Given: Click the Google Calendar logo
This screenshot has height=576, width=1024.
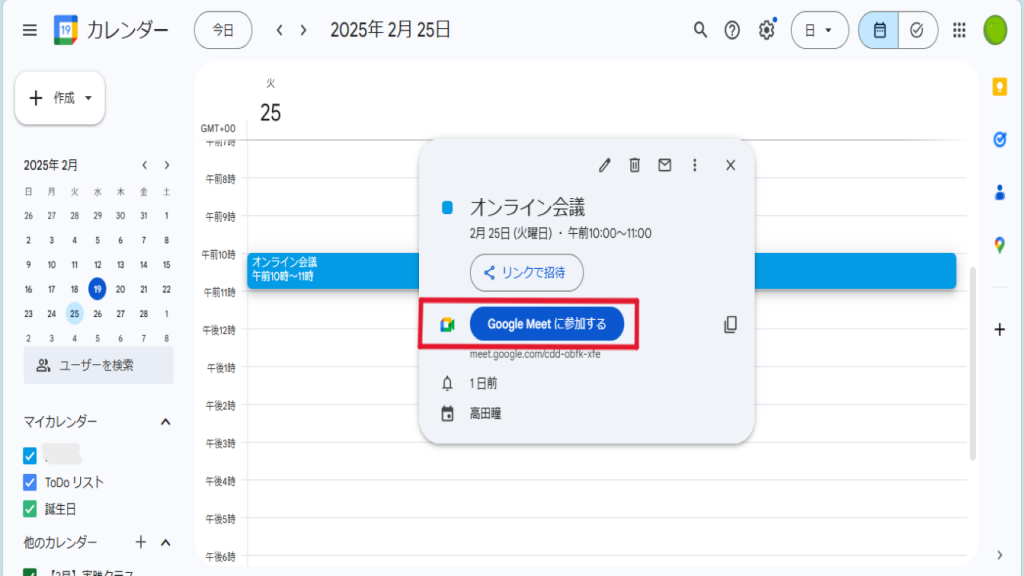Looking at the screenshot, I should coord(65,30).
